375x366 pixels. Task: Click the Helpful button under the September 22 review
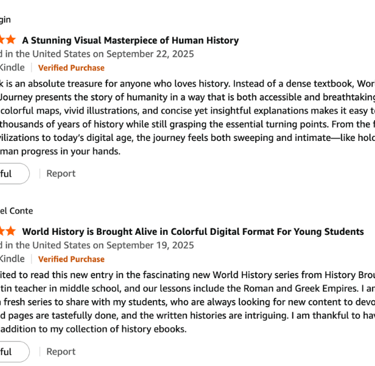[15, 173]
